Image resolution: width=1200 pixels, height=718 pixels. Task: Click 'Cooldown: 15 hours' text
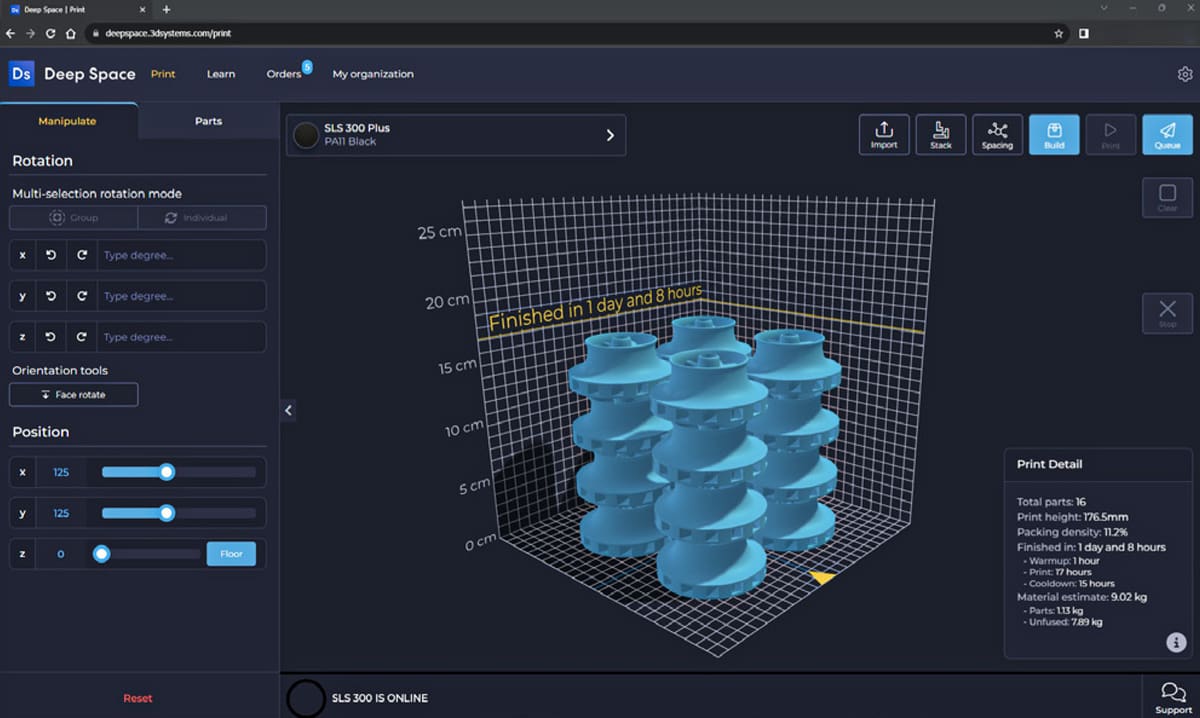pyautogui.click(x=1072, y=583)
